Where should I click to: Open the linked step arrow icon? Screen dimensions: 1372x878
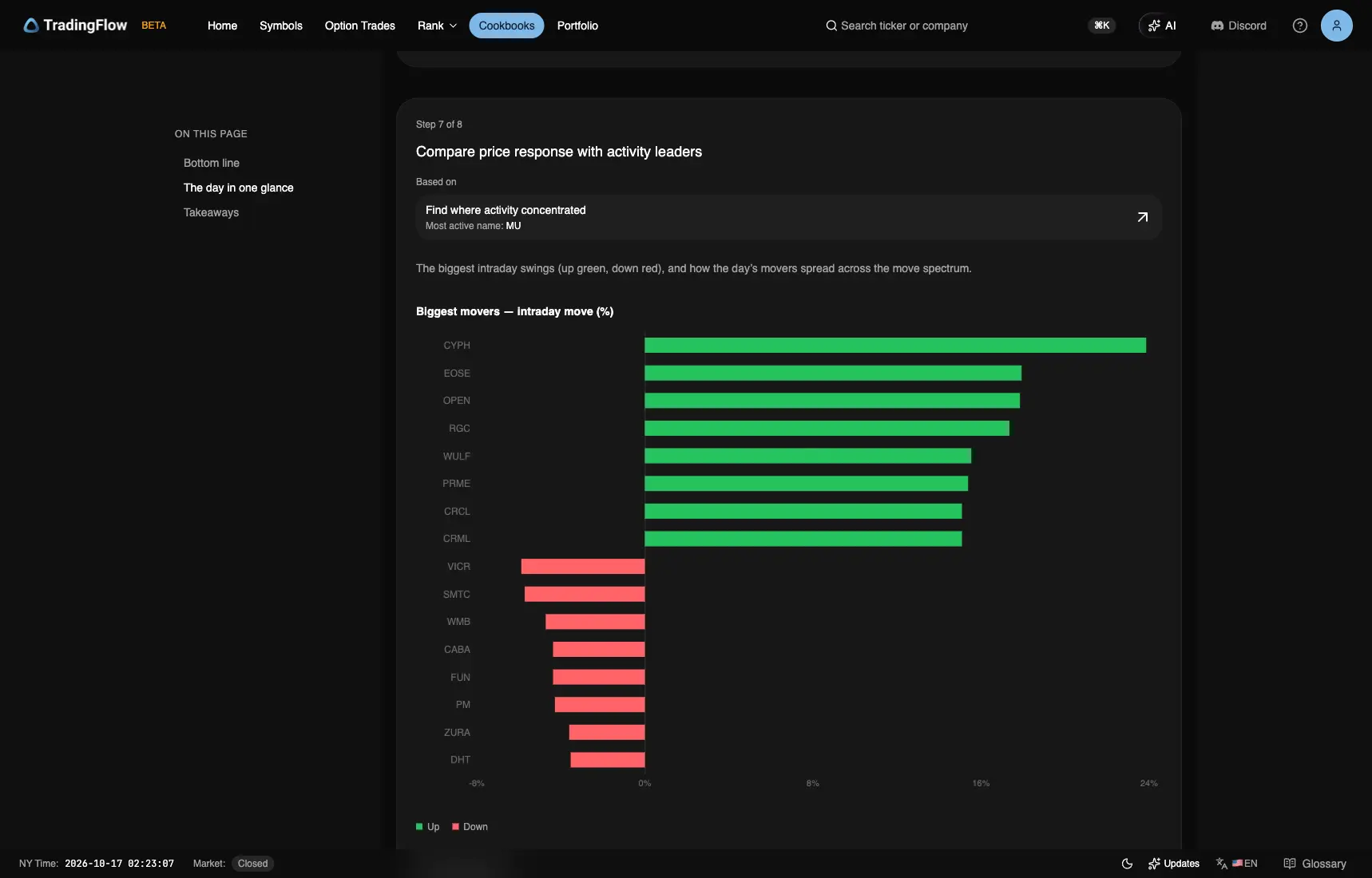tap(1143, 217)
